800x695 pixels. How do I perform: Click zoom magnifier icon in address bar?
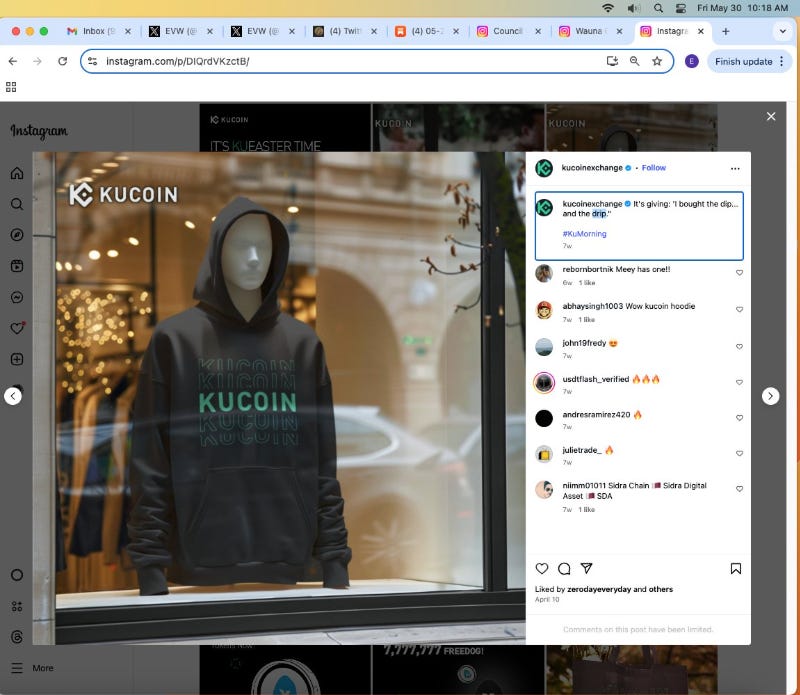click(634, 61)
